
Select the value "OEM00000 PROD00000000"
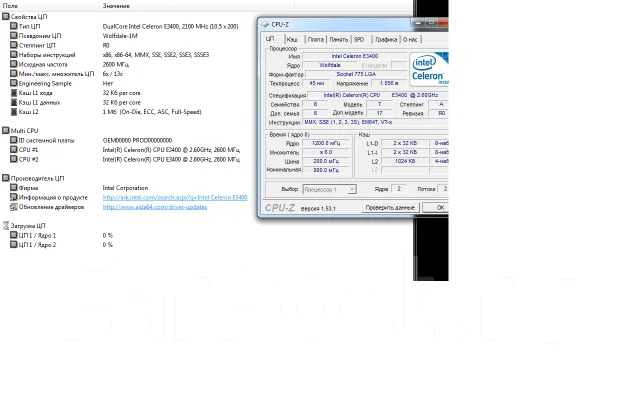137,140
